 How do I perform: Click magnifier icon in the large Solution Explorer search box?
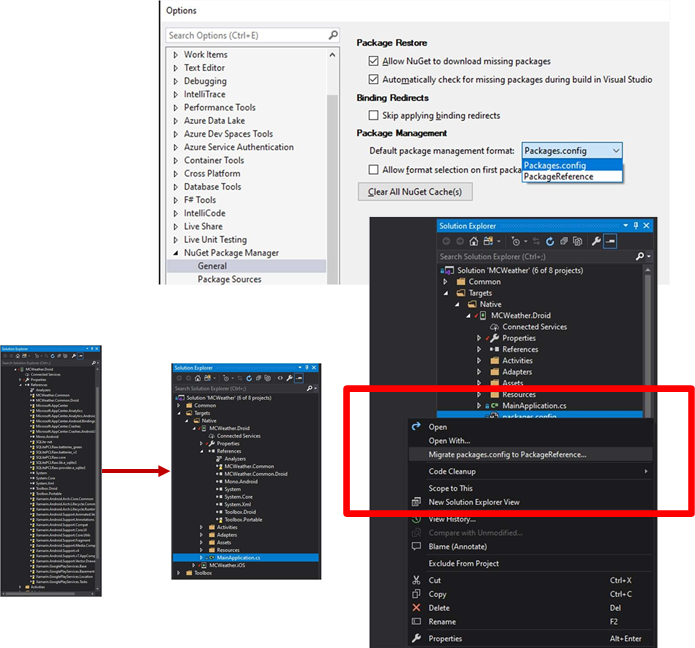tap(640, 256)
